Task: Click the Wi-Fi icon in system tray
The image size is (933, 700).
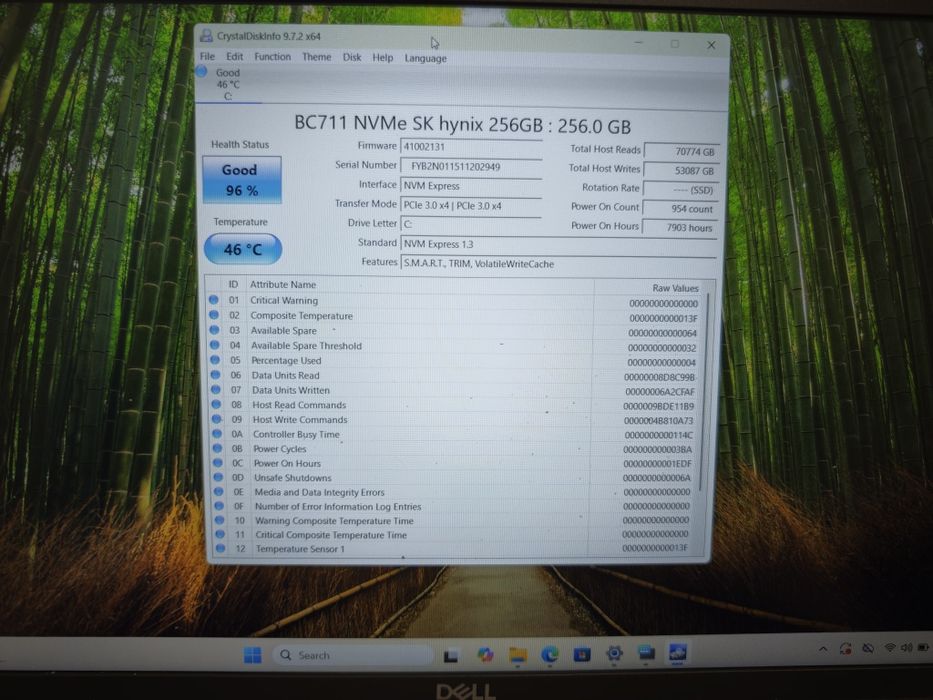Action: pos(890,648)
